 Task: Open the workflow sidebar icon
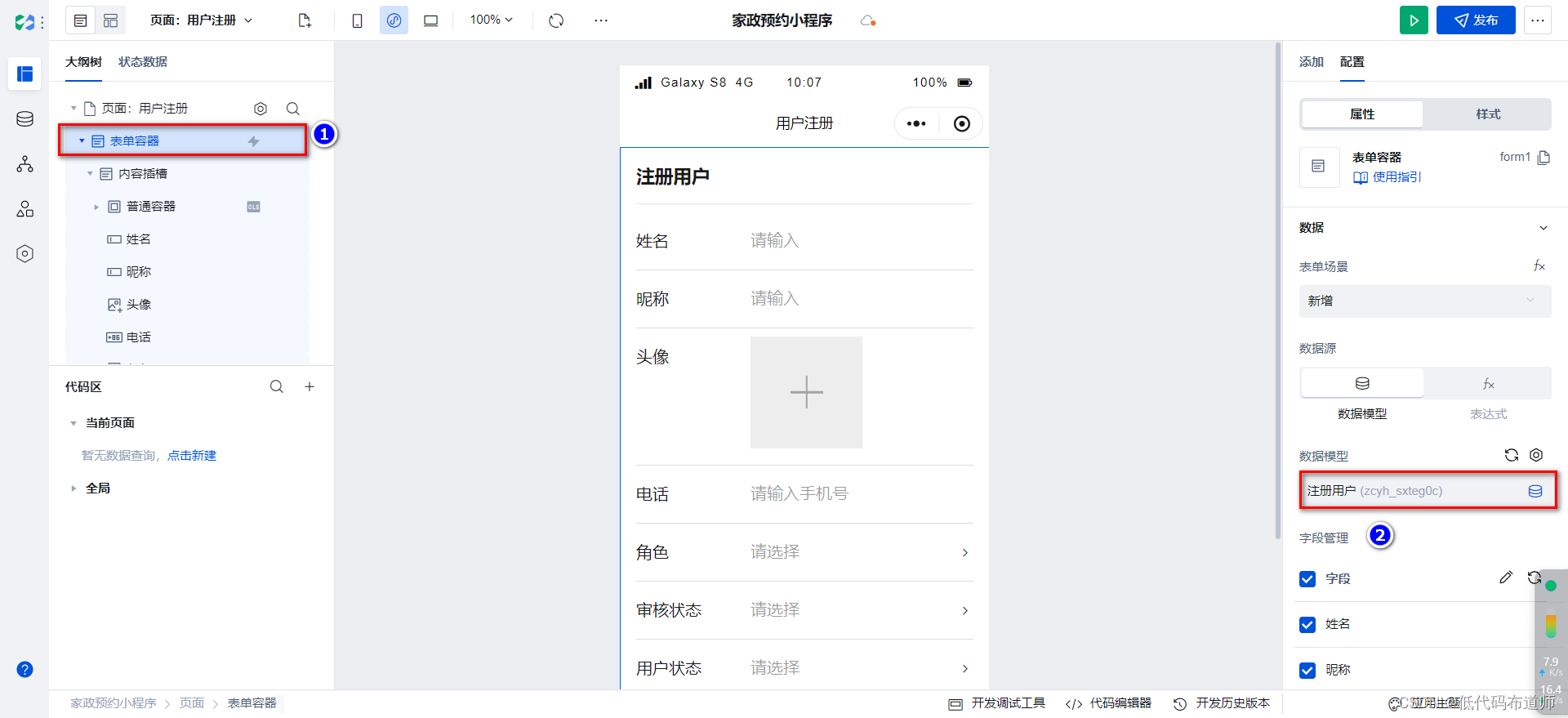coord(25,164)
